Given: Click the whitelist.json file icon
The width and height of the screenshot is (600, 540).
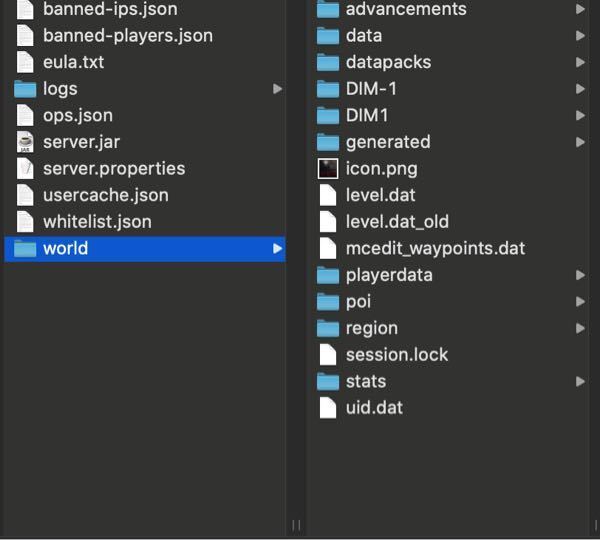Looking at the screenshot, I should pyautogui.click(x=25, y=222).
